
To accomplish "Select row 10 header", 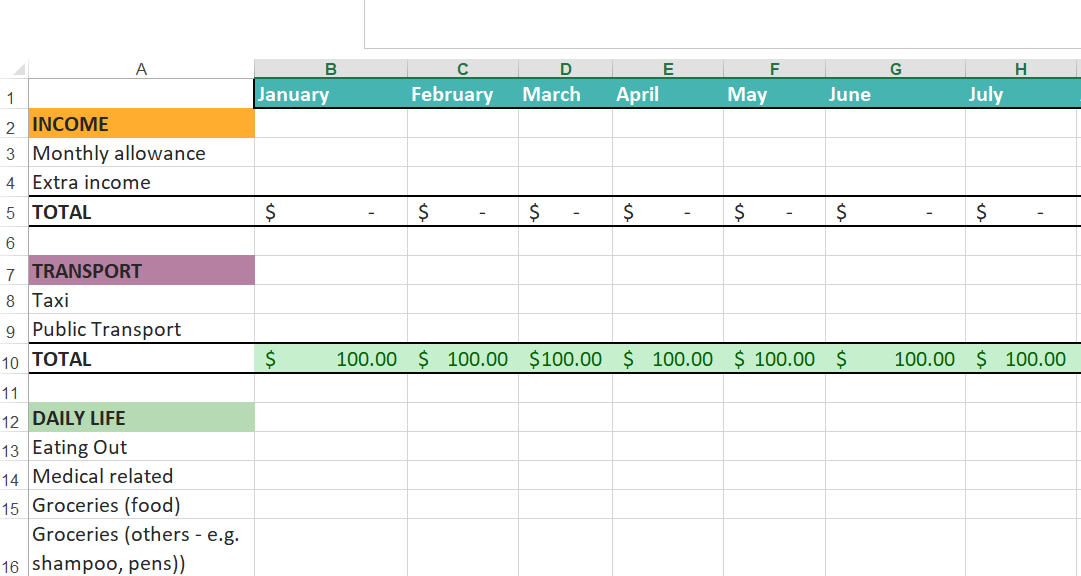I will pos(10,360).
